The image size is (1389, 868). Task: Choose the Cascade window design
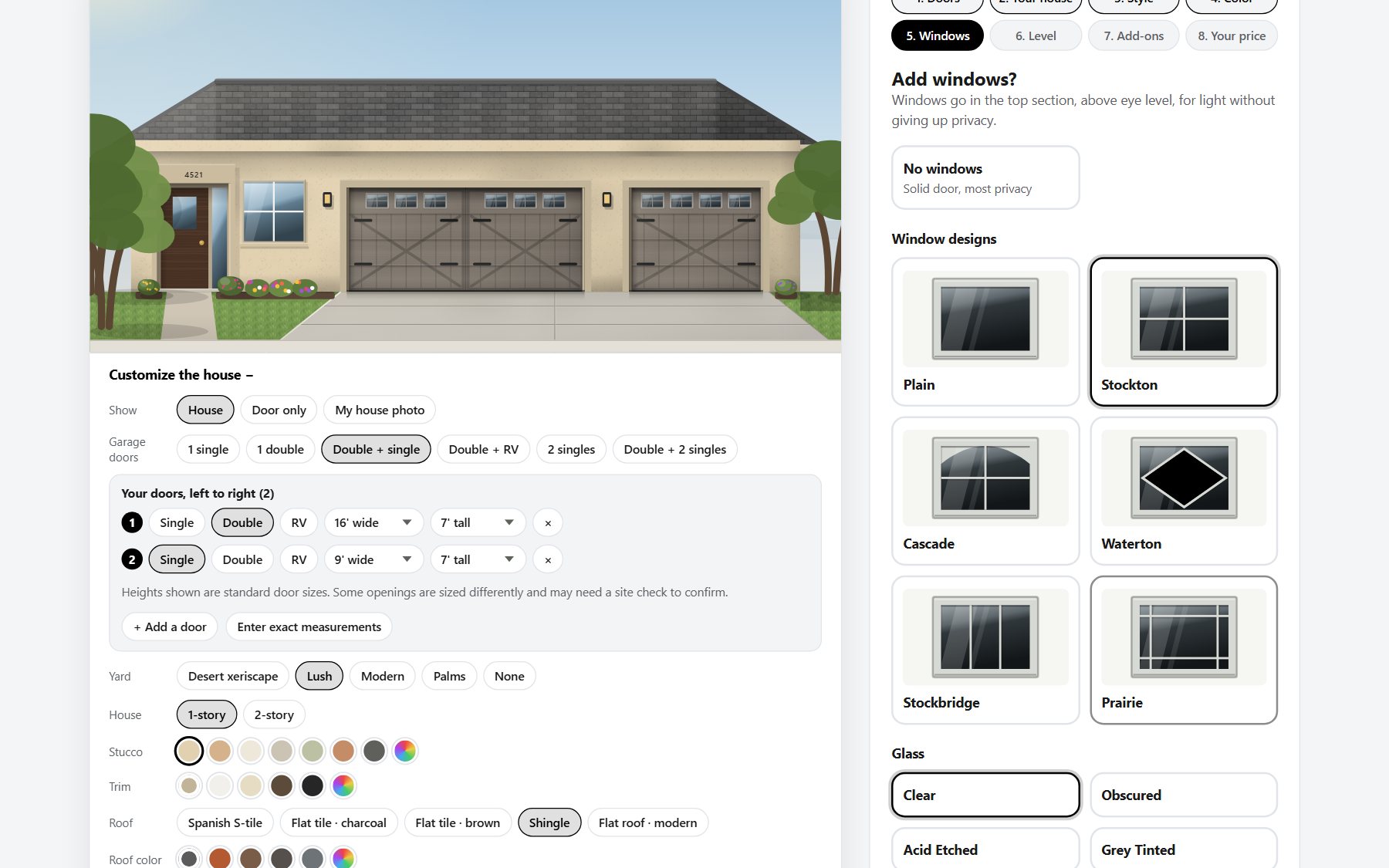point(985,491)
